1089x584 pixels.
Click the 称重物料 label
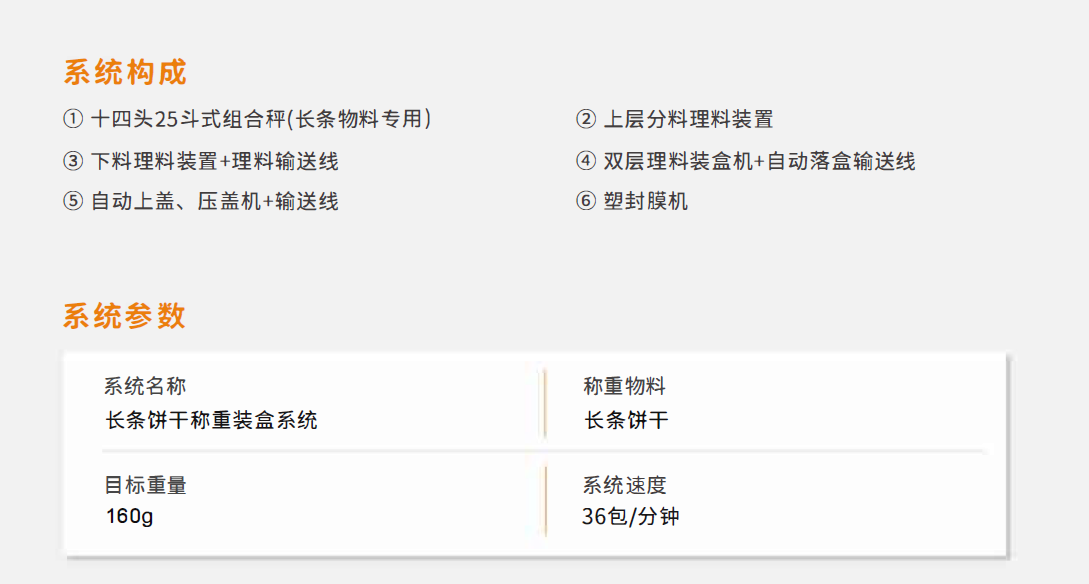(624, 386)
